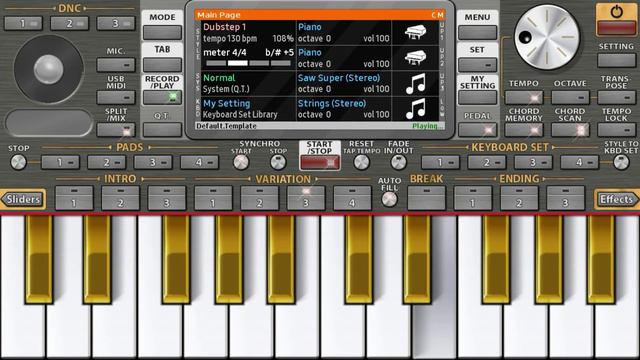Viewport: 640px width, 360px height.
Task: Click the Dubstep 1 style name
Action: tap(224, 27)
